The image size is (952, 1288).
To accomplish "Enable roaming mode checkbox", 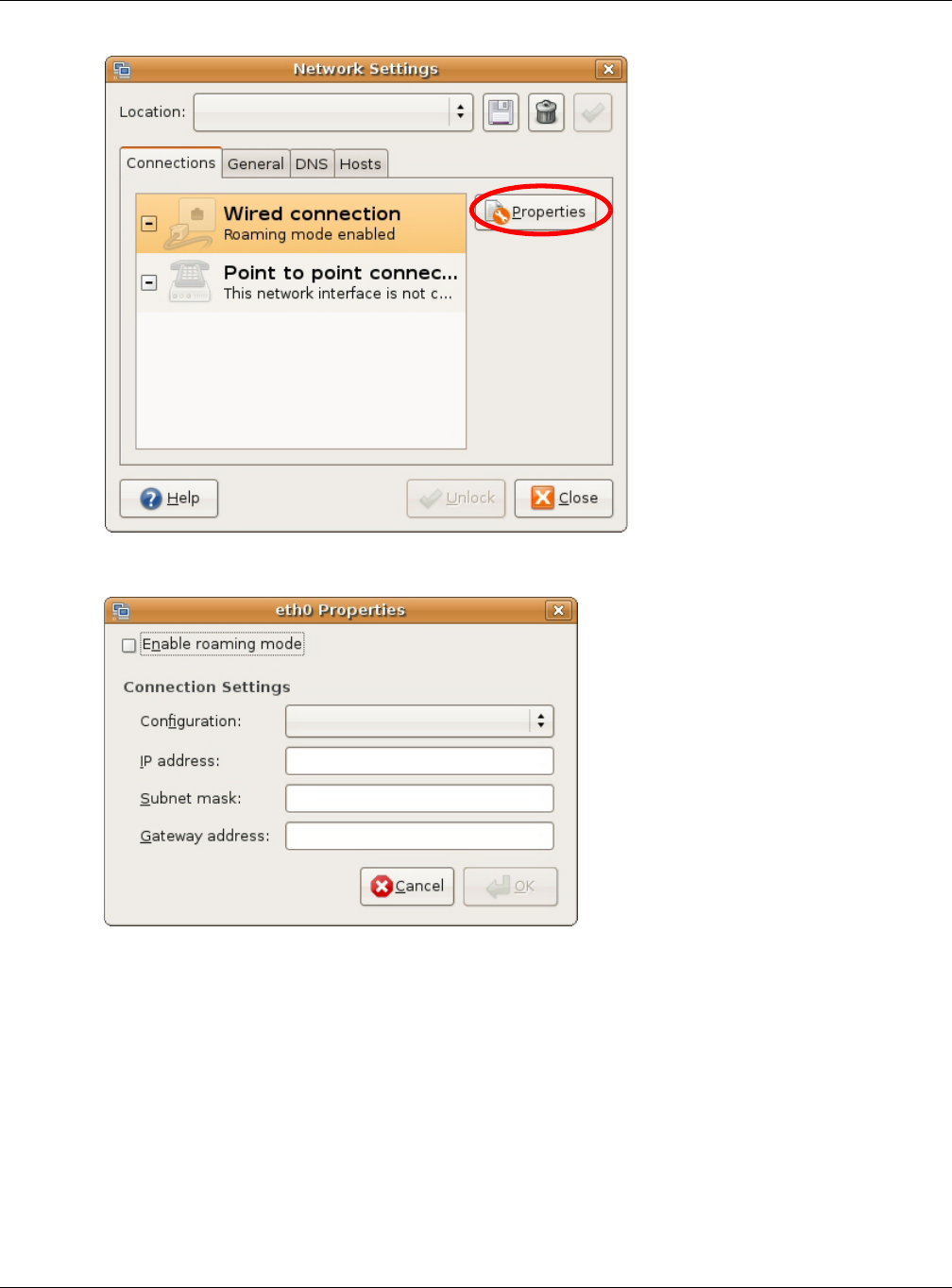I will [129, 646].
